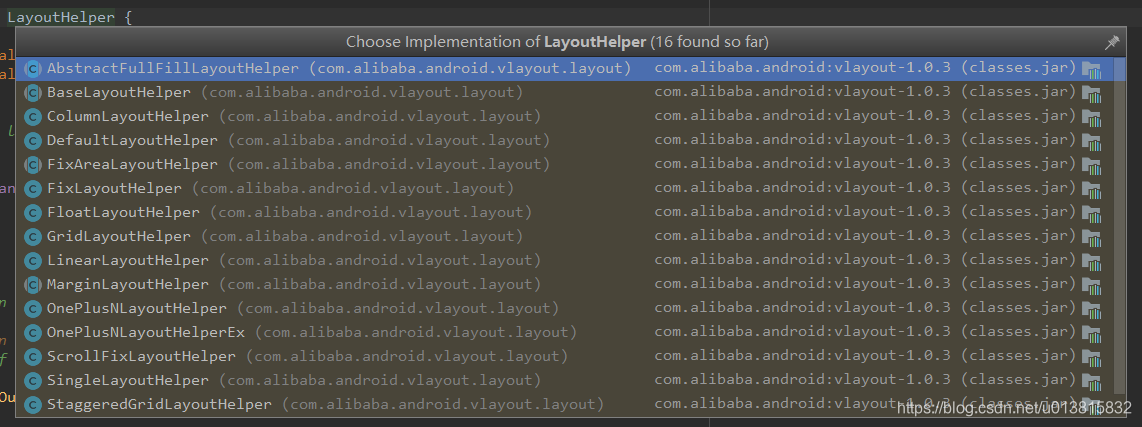Screen dimensions: 1142x427
Task: Click library icon on ScrollFixLayoutHelper row
Action: point(1091,359)
